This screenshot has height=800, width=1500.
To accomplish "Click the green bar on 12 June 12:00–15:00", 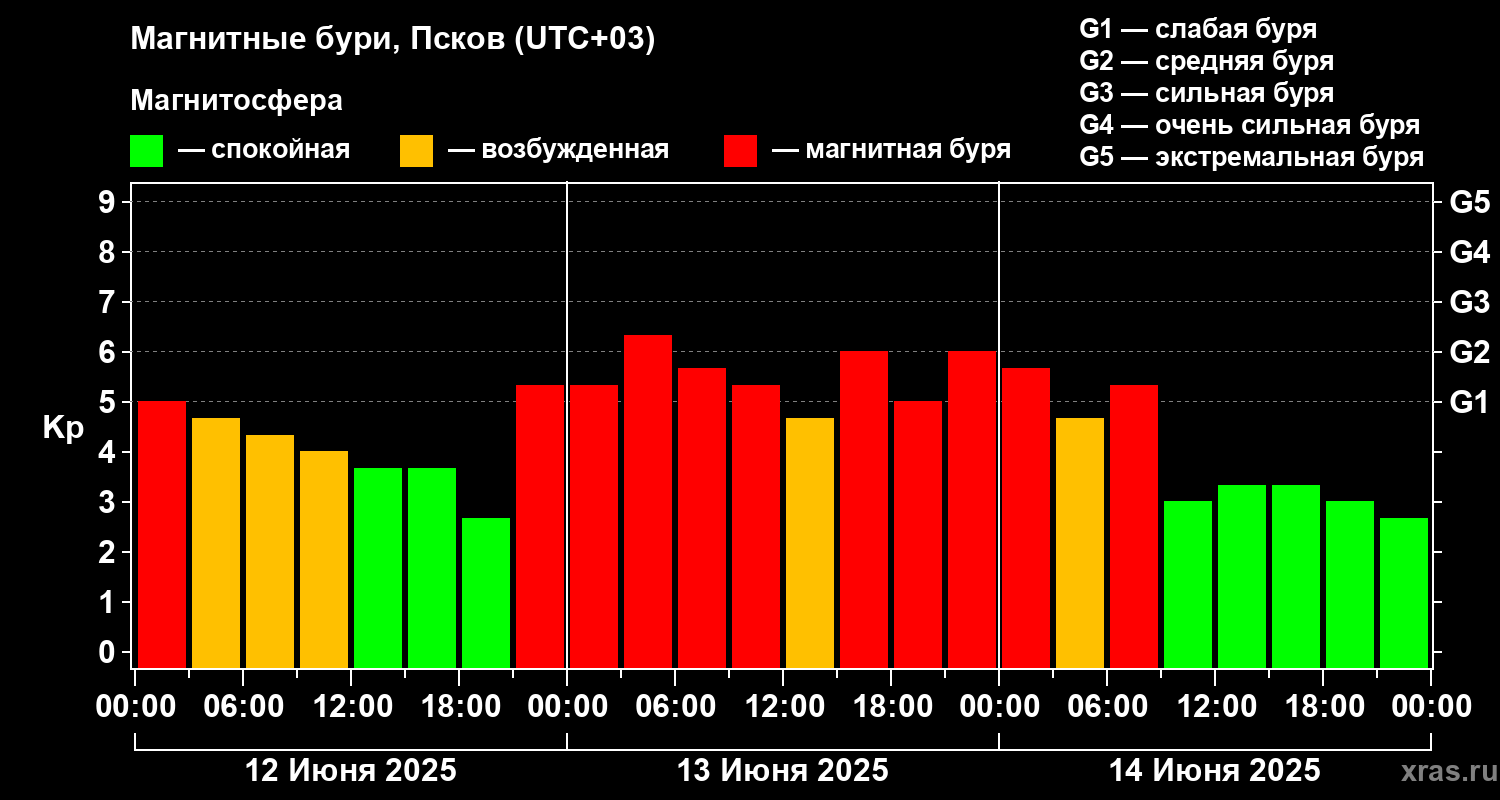I will click(x=378, y=568).
